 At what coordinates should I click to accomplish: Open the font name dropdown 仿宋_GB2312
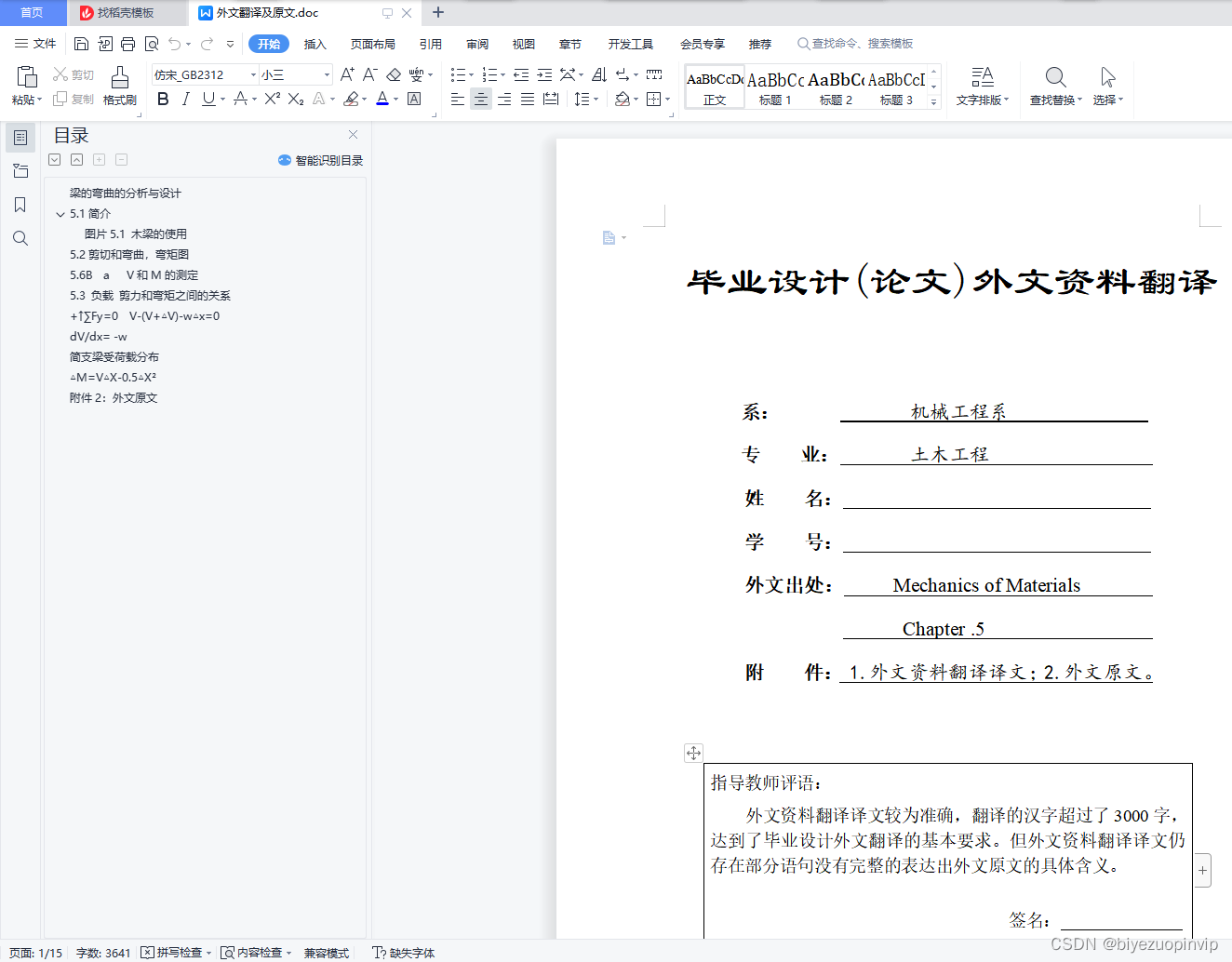click(x=252, y=74)
